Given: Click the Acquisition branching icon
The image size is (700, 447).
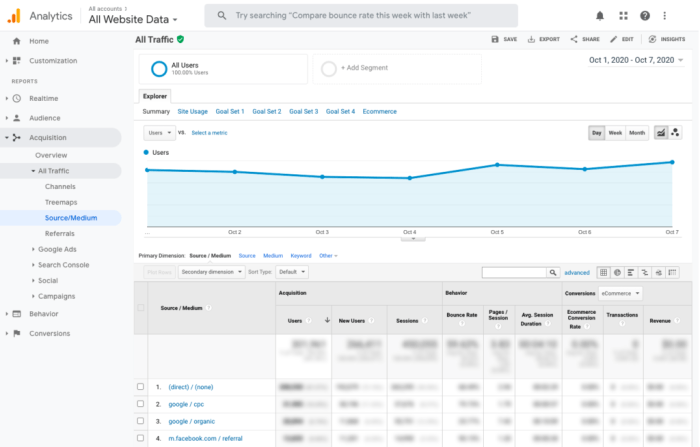Looking at the screenshot, I should [x=17, y=138].
